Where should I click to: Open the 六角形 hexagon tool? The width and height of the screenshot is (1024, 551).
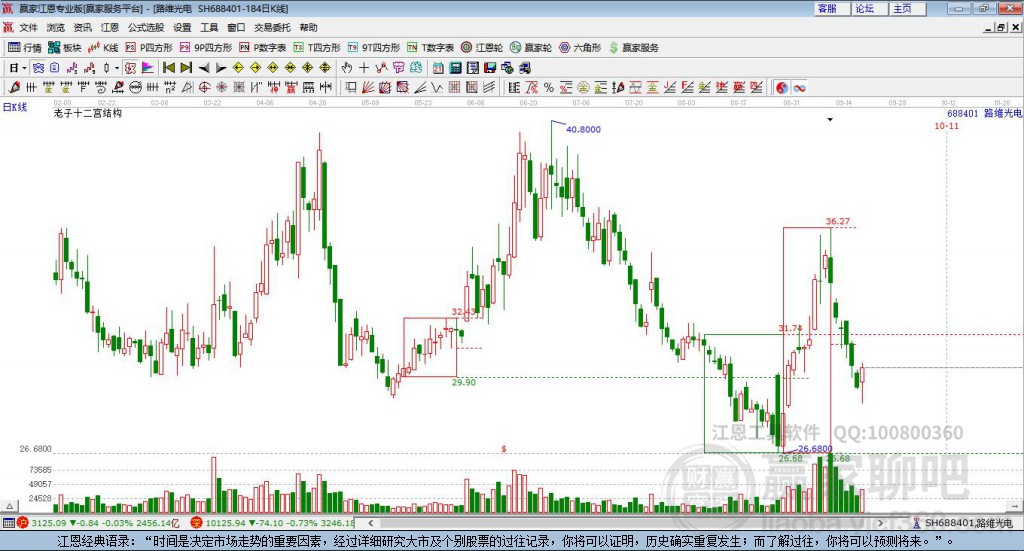tap(580, 48)
